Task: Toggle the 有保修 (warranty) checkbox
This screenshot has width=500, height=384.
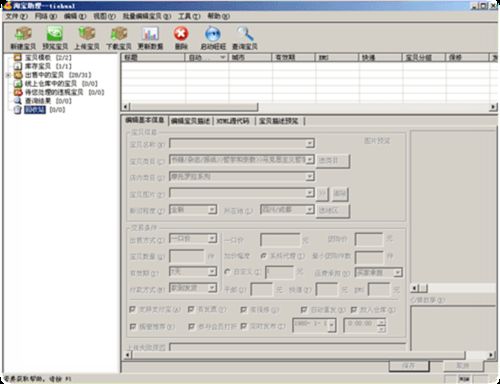Action: pyautogui.click(x=244, y=309)
